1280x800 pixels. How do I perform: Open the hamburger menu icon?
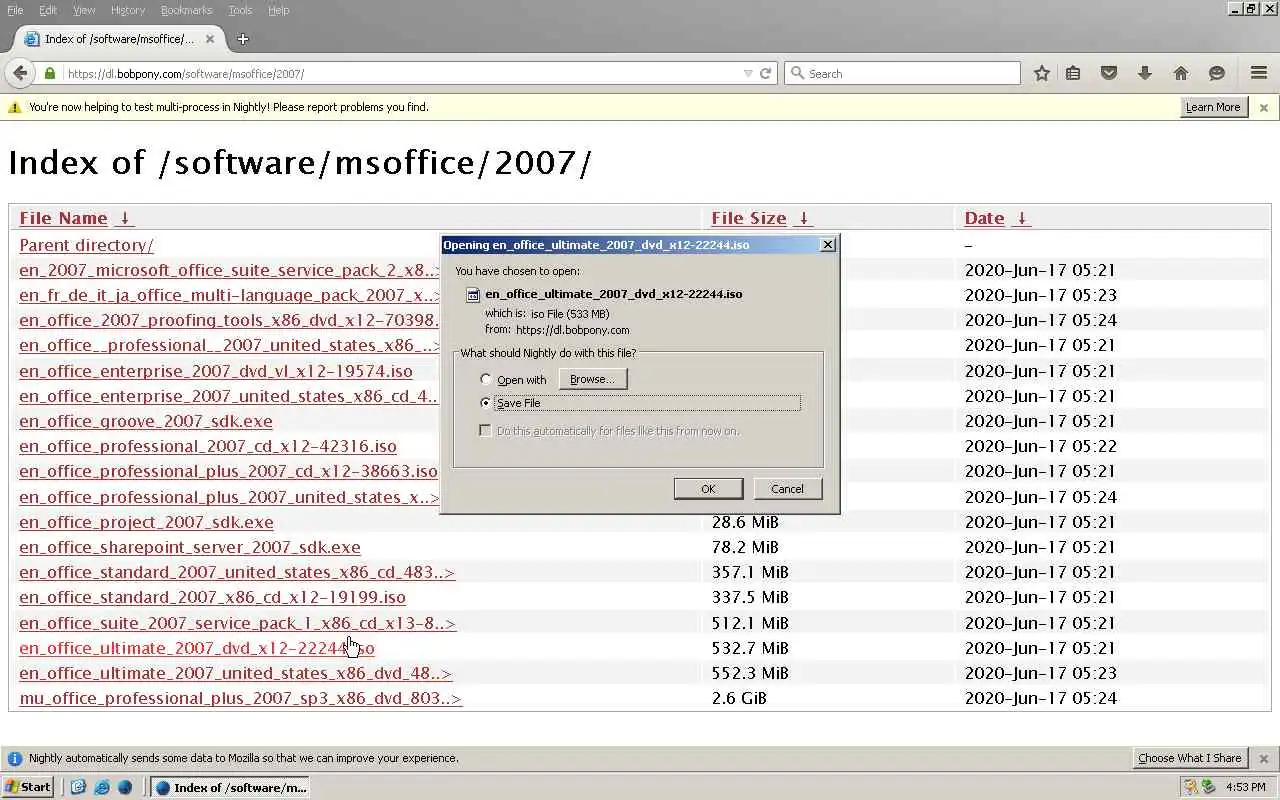pyautogui.click(x=1259, y=73)
